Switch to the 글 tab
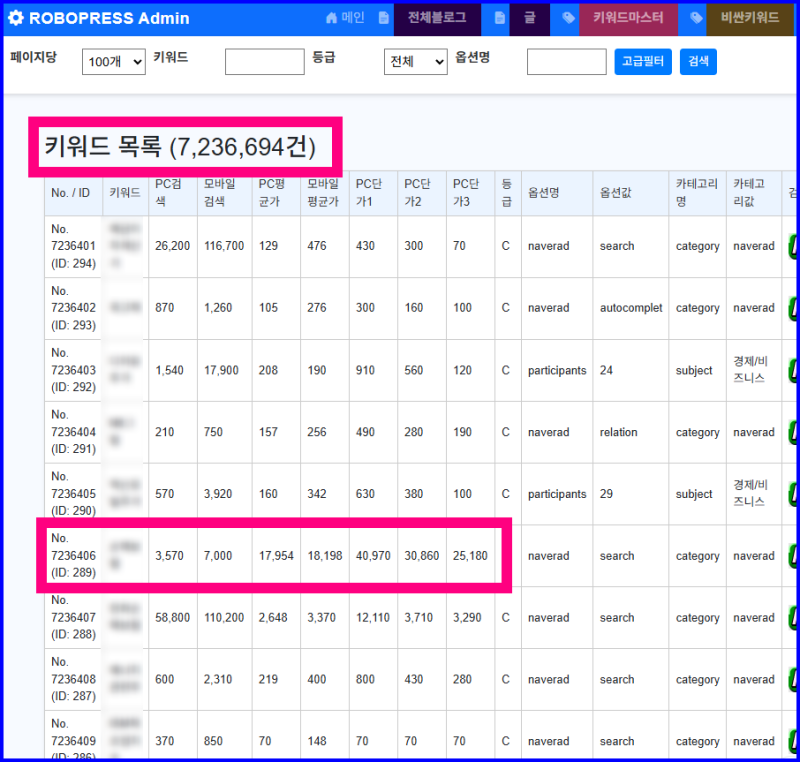This screenshot has height=762, width=800. (530, 19)
